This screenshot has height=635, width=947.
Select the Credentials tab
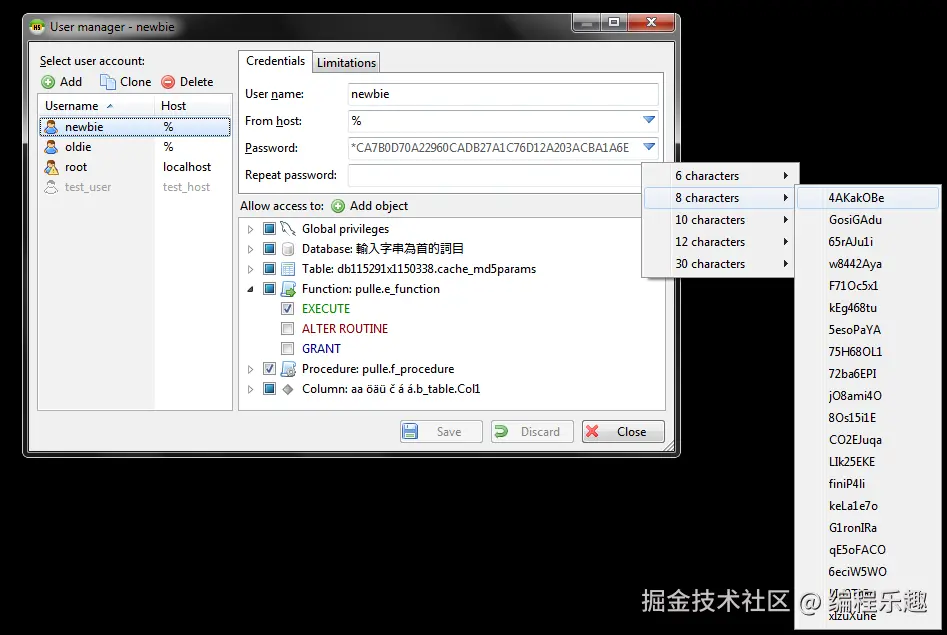click(275, 61)
